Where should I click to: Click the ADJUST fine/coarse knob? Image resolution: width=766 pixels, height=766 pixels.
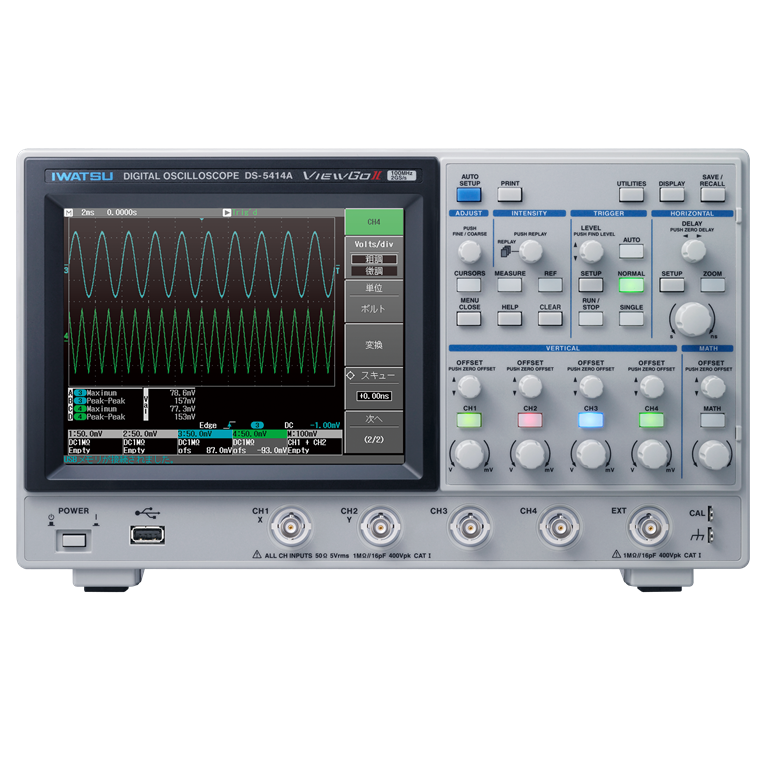(469, 252)
